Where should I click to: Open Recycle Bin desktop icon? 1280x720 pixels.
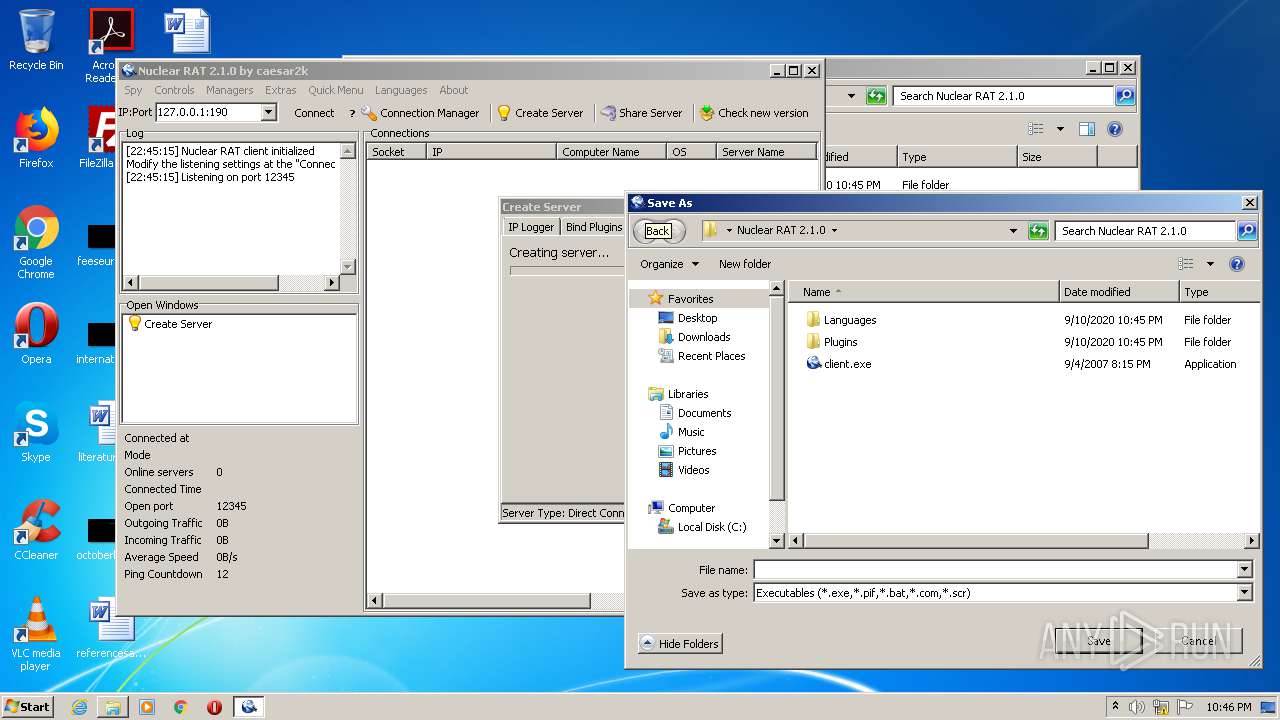[36, 40]
